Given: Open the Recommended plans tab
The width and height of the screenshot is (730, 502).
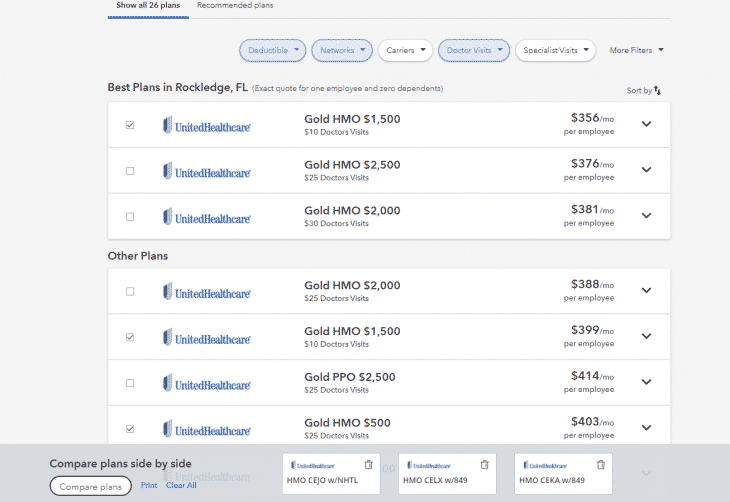Looking at the screenshot, I should tap(235, 6).
